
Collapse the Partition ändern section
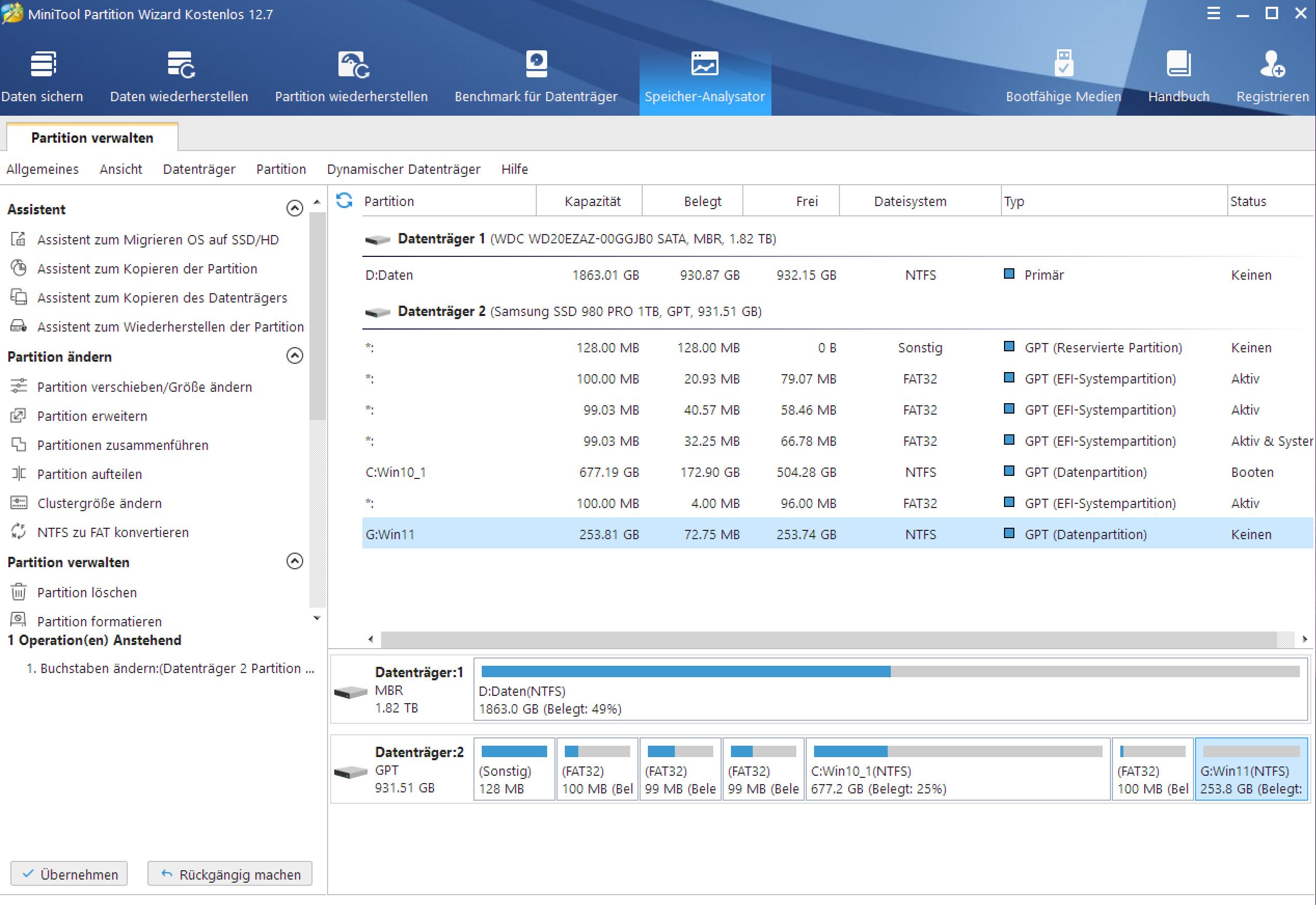[x=294, y=356]
